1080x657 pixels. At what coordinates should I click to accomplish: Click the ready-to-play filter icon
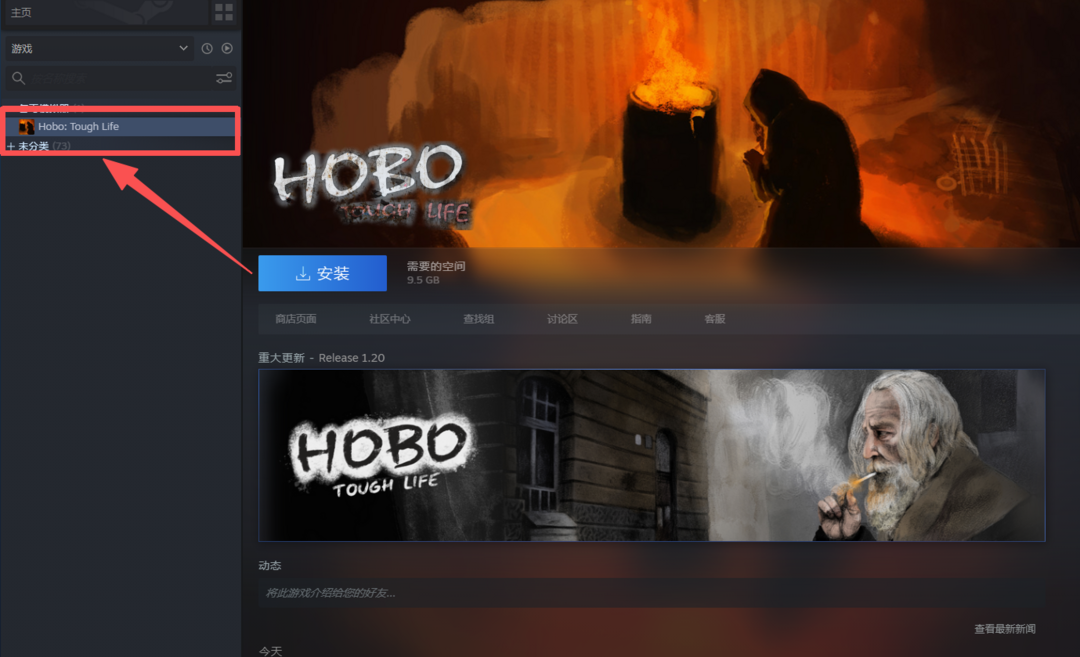[227, 48]
